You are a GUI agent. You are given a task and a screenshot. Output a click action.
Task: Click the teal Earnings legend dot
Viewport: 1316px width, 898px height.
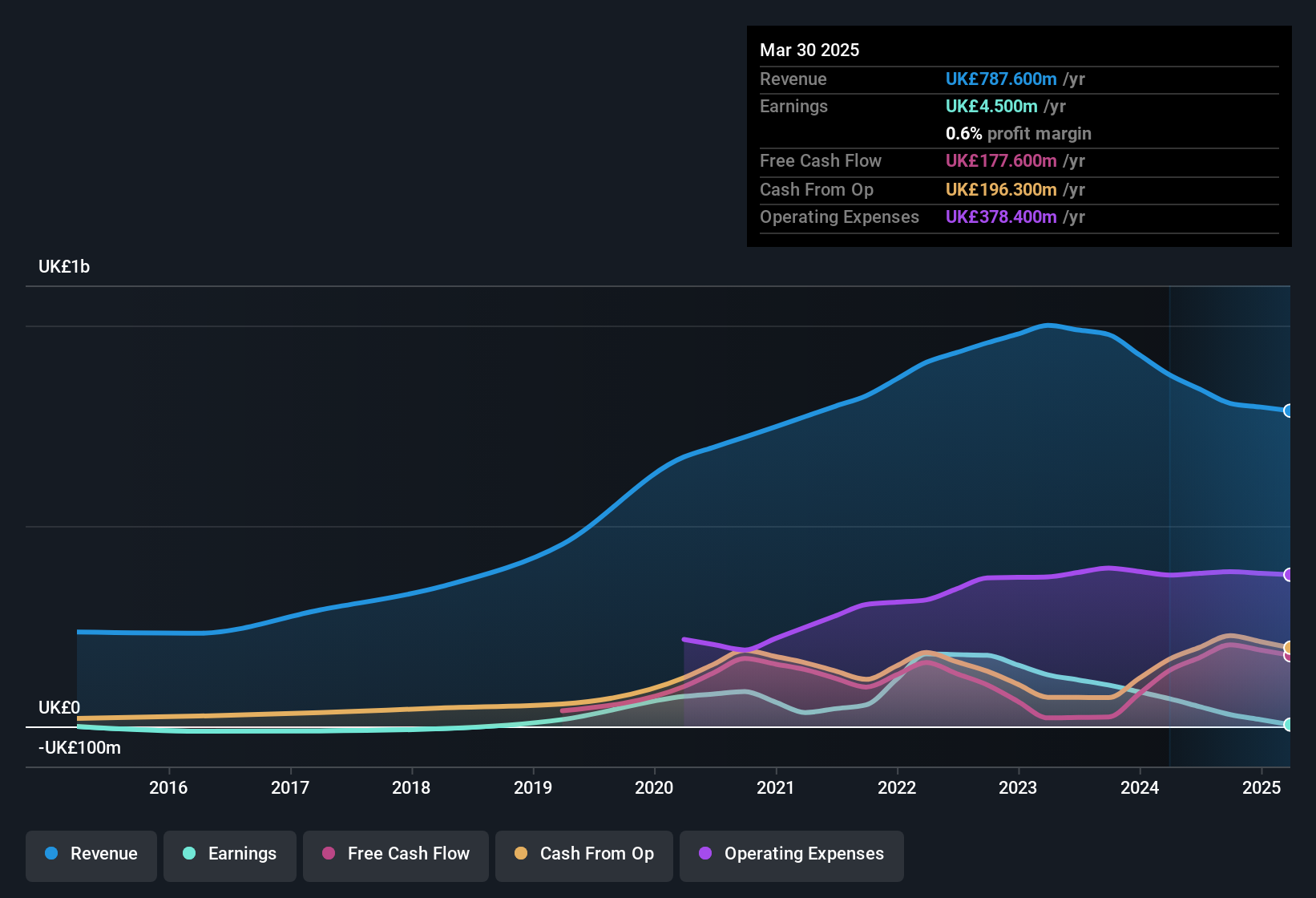coord(190,854)
